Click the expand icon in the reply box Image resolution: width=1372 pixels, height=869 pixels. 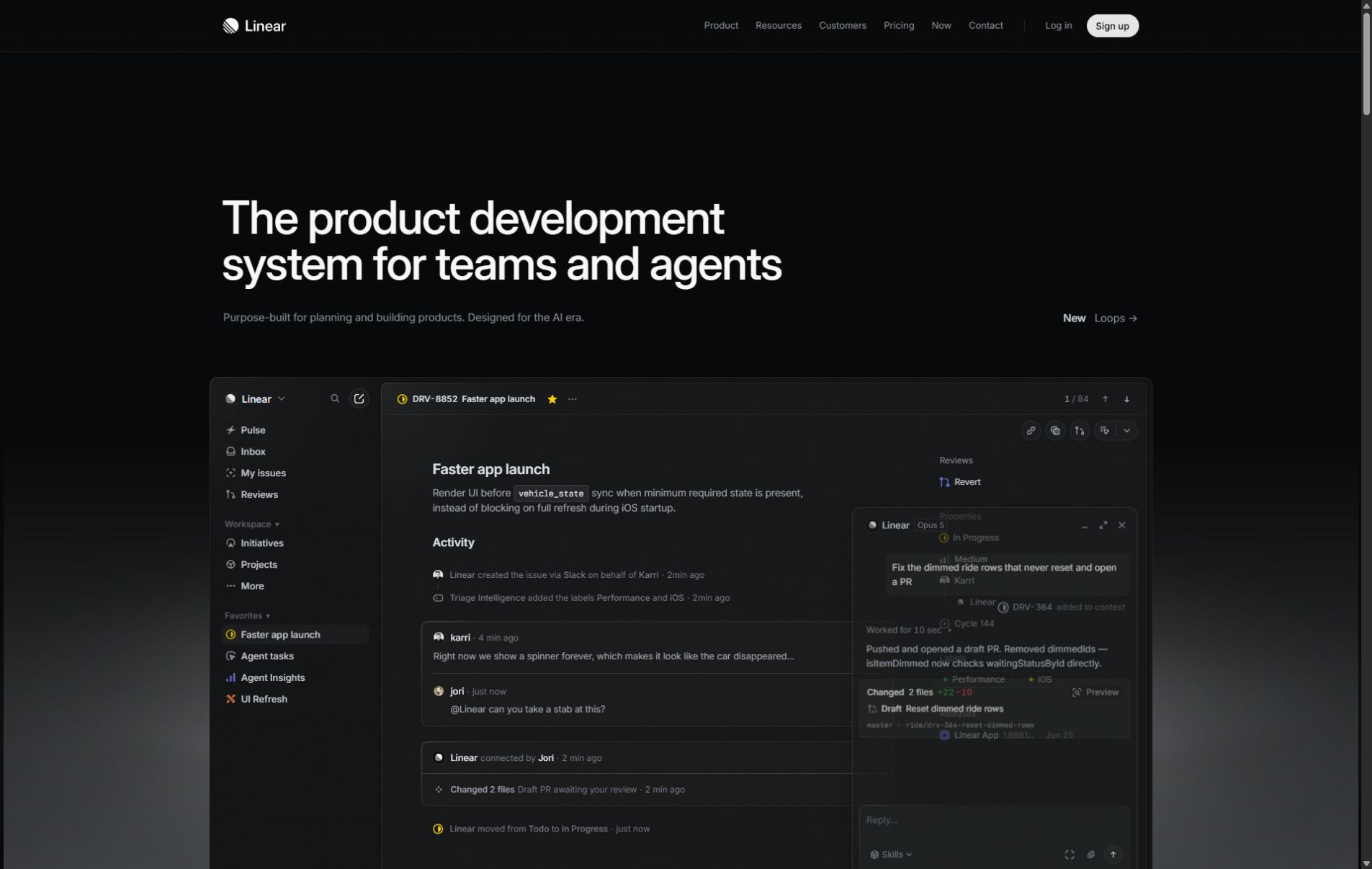point(1070,855)
